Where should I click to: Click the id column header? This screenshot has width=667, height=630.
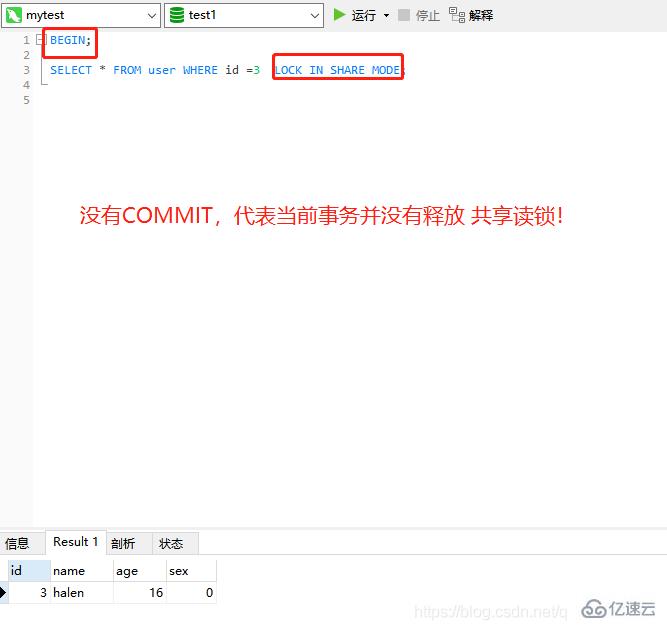pyautogui.click(x=29, y=570)
